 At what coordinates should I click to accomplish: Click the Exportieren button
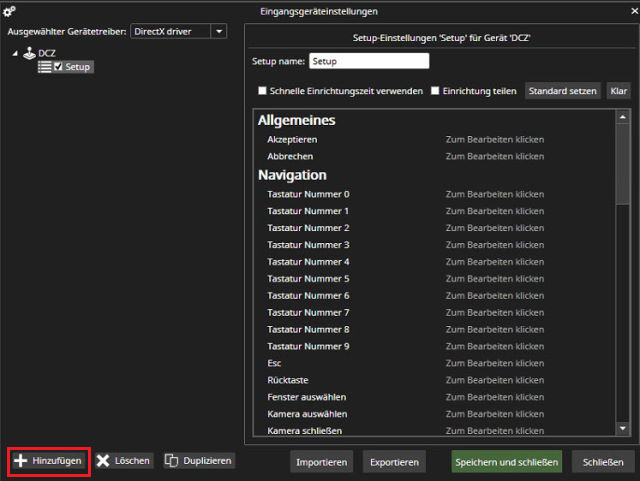pos(394,462)
